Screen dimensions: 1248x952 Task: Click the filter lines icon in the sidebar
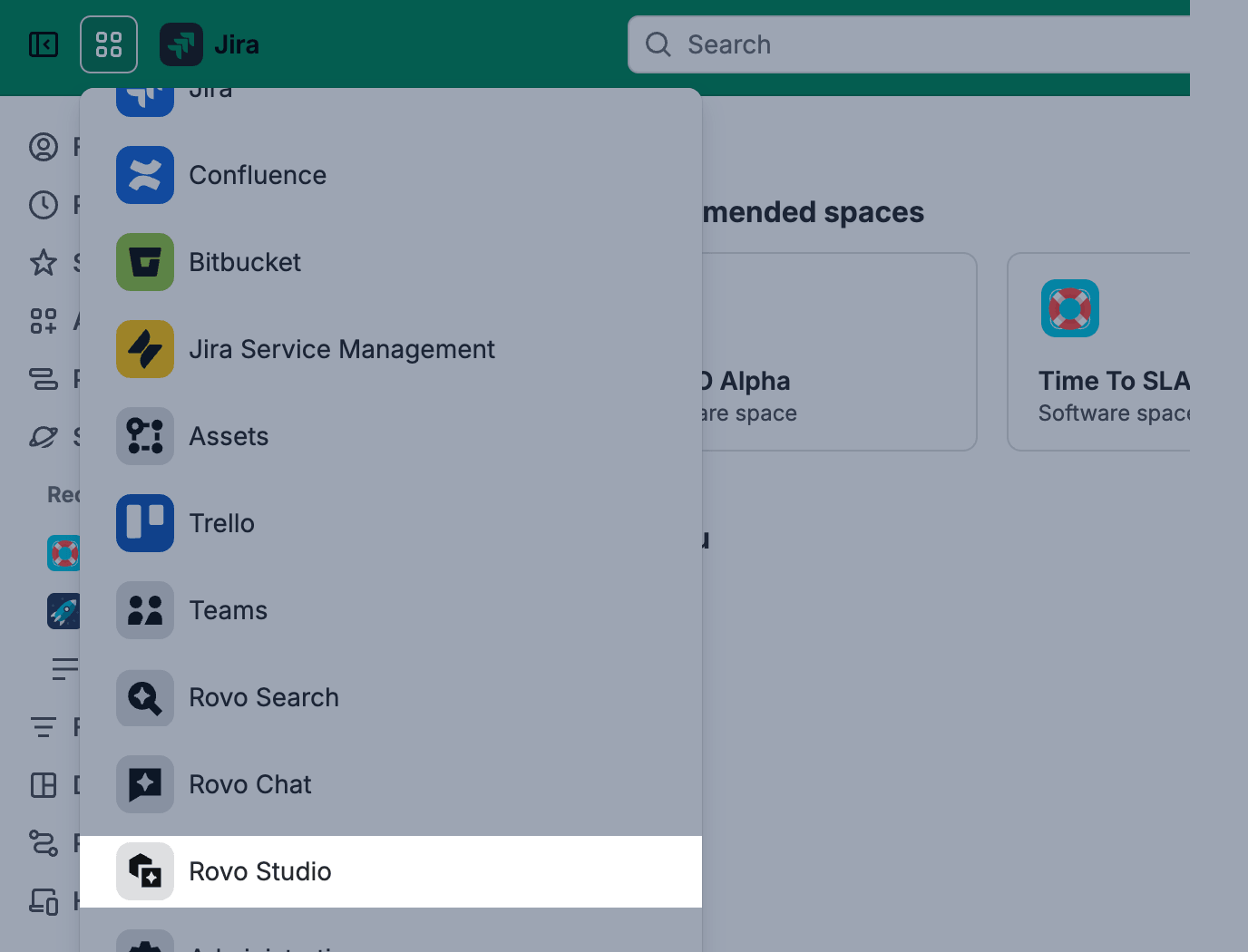point(44,727)
